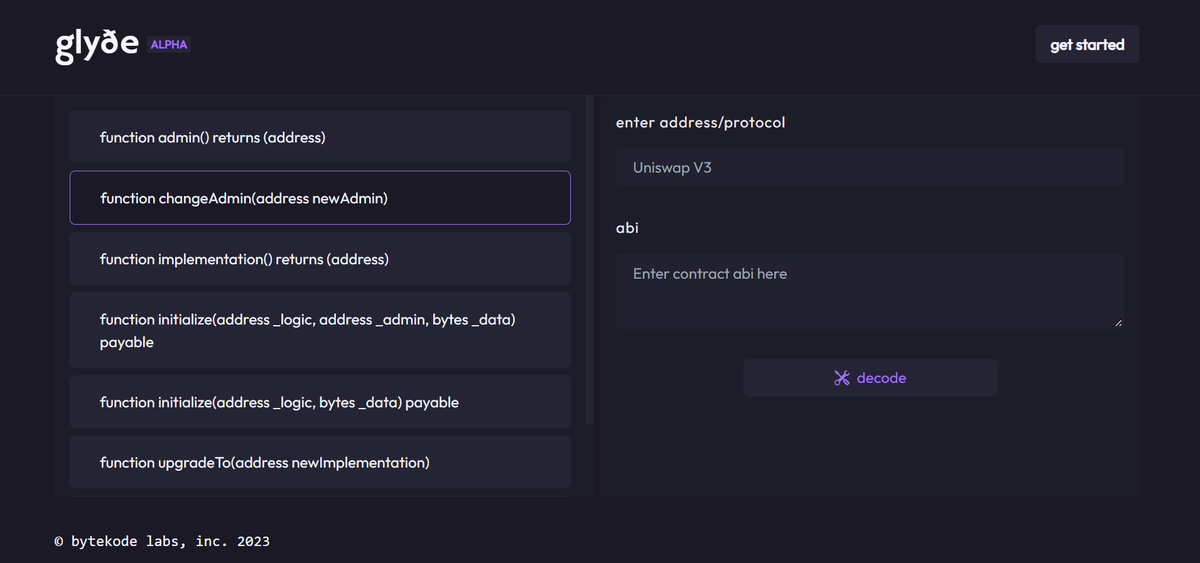Click the tools icon on decode
This screenshot has height=563, width=1200.
pyautogui.click(x=842, y=378)
